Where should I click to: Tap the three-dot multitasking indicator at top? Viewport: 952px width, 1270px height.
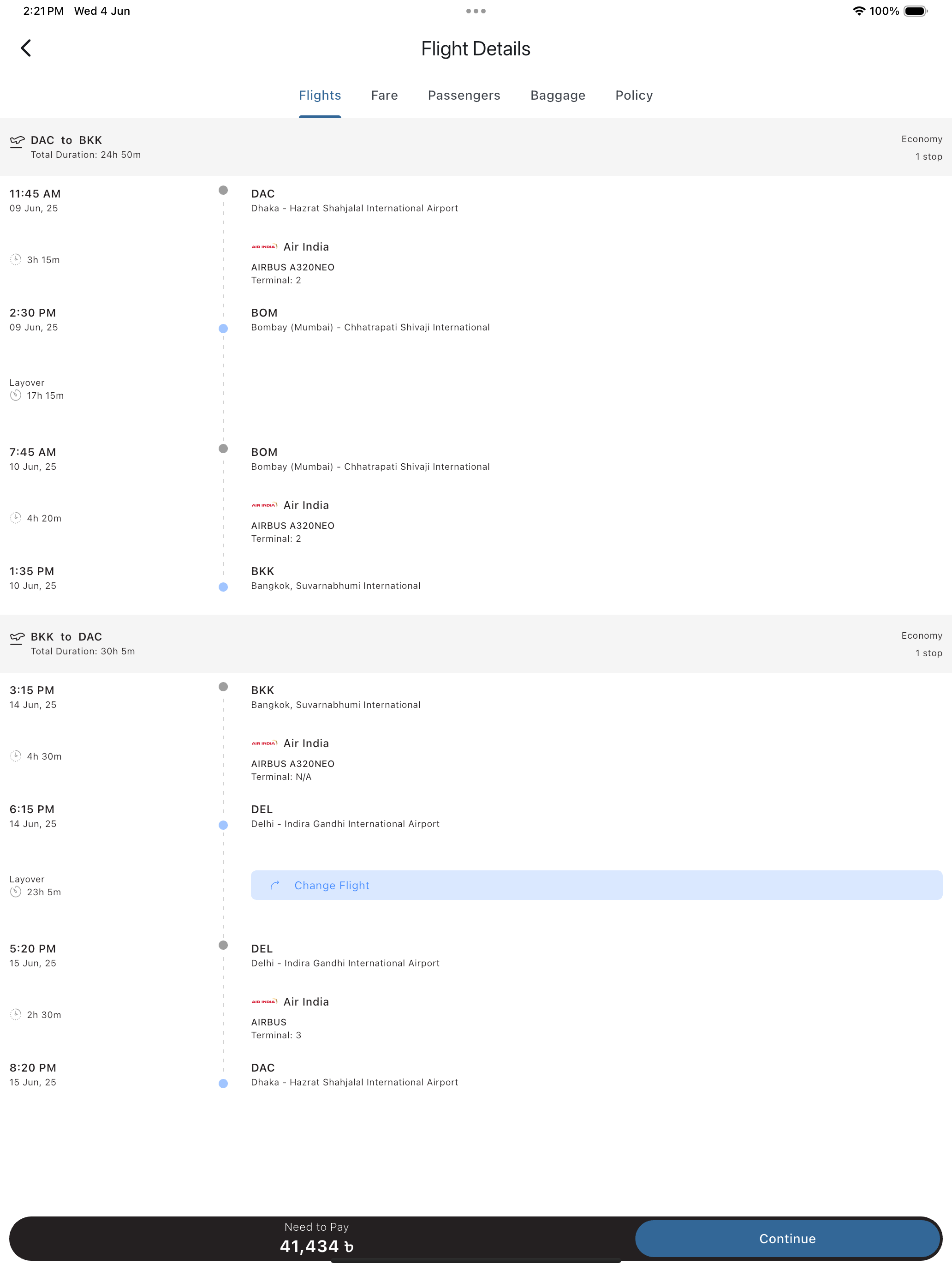click(x=476, y=11)
